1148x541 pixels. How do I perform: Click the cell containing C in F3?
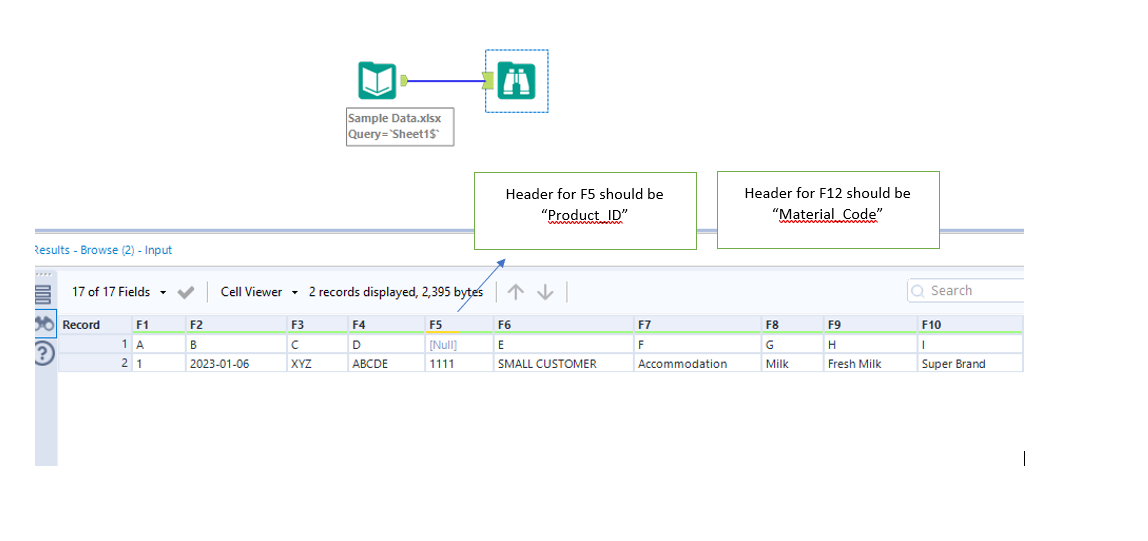pos(318,344)
